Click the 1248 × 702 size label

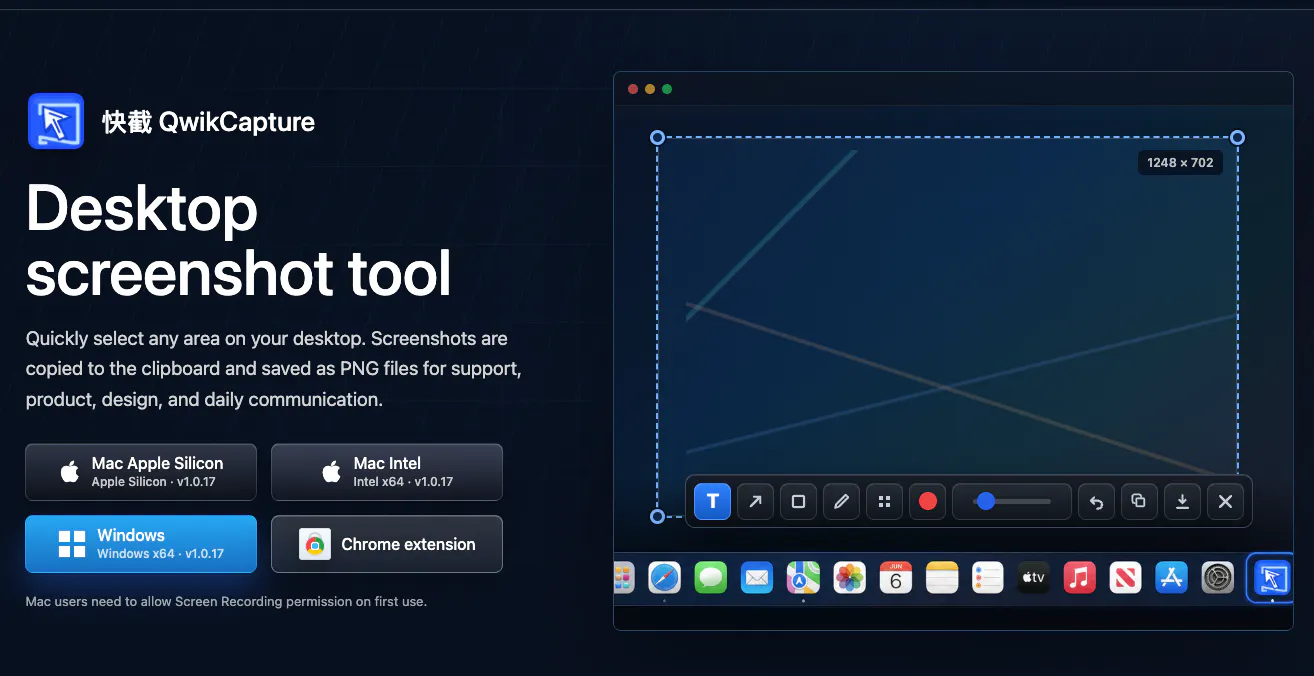[x=1180, y=162]
